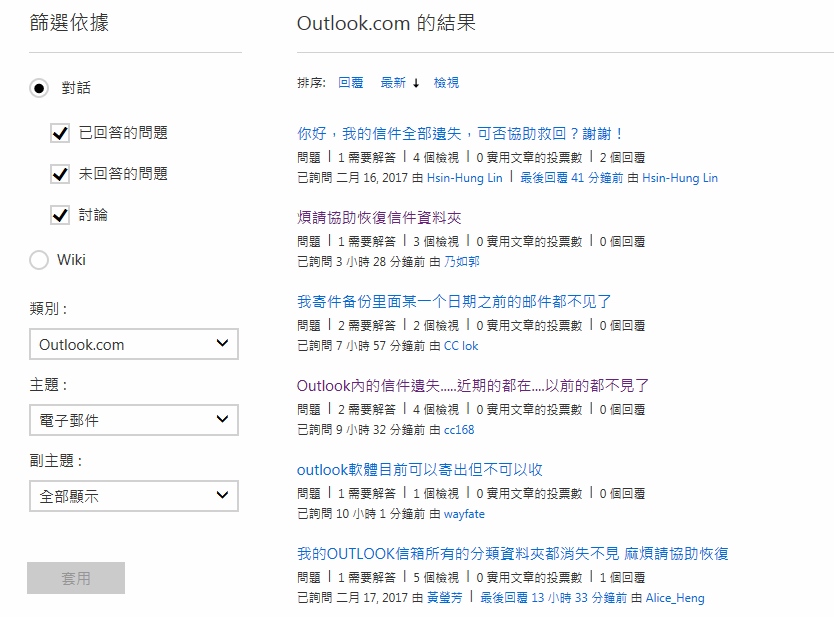Open last reply by Alice_Heng
Image resolution: width=834 pixels, height=617 pixels.
554,598
